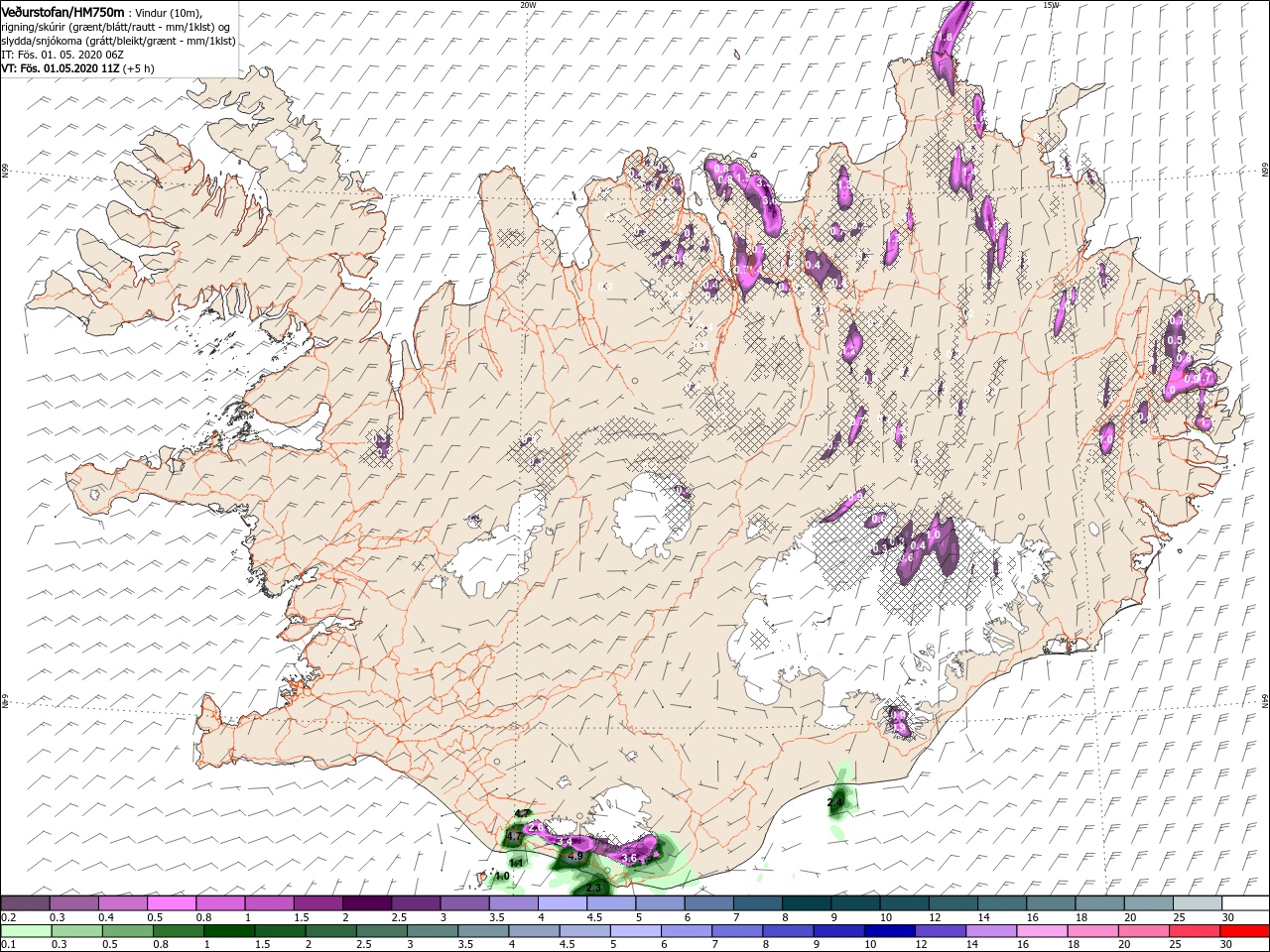This screenshot has width=1270, height=952.
Task: Pick lower scale light pink swatch between 16 and 18
Action: (1042, 931)
